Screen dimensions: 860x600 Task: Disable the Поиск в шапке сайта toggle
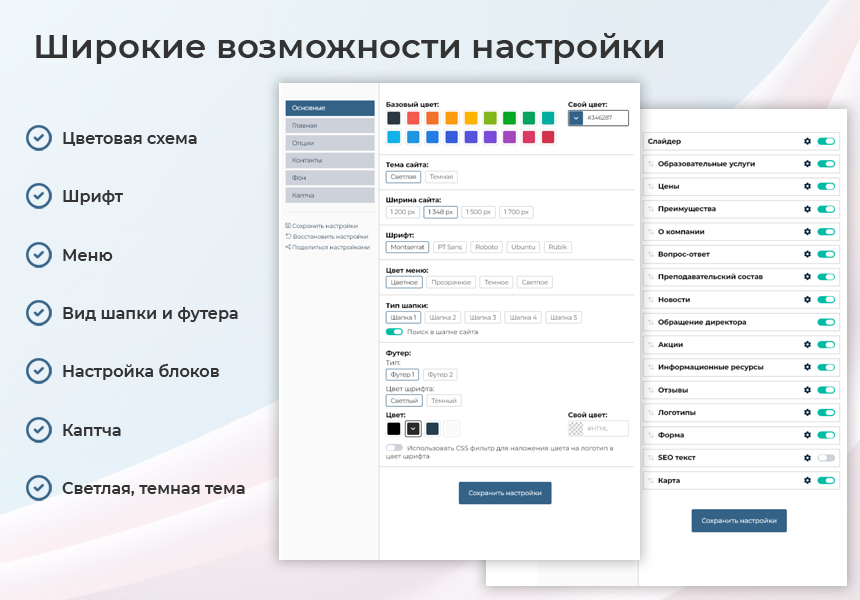(394, 331)
